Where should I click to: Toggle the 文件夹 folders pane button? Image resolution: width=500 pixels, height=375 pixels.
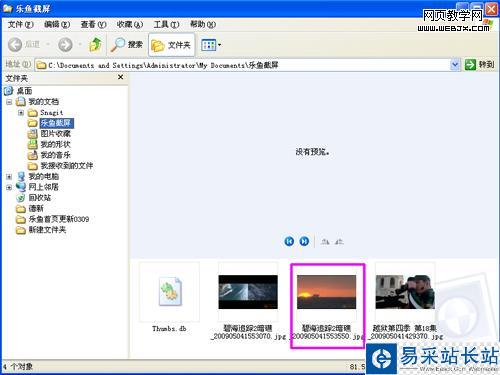[171, 44]
